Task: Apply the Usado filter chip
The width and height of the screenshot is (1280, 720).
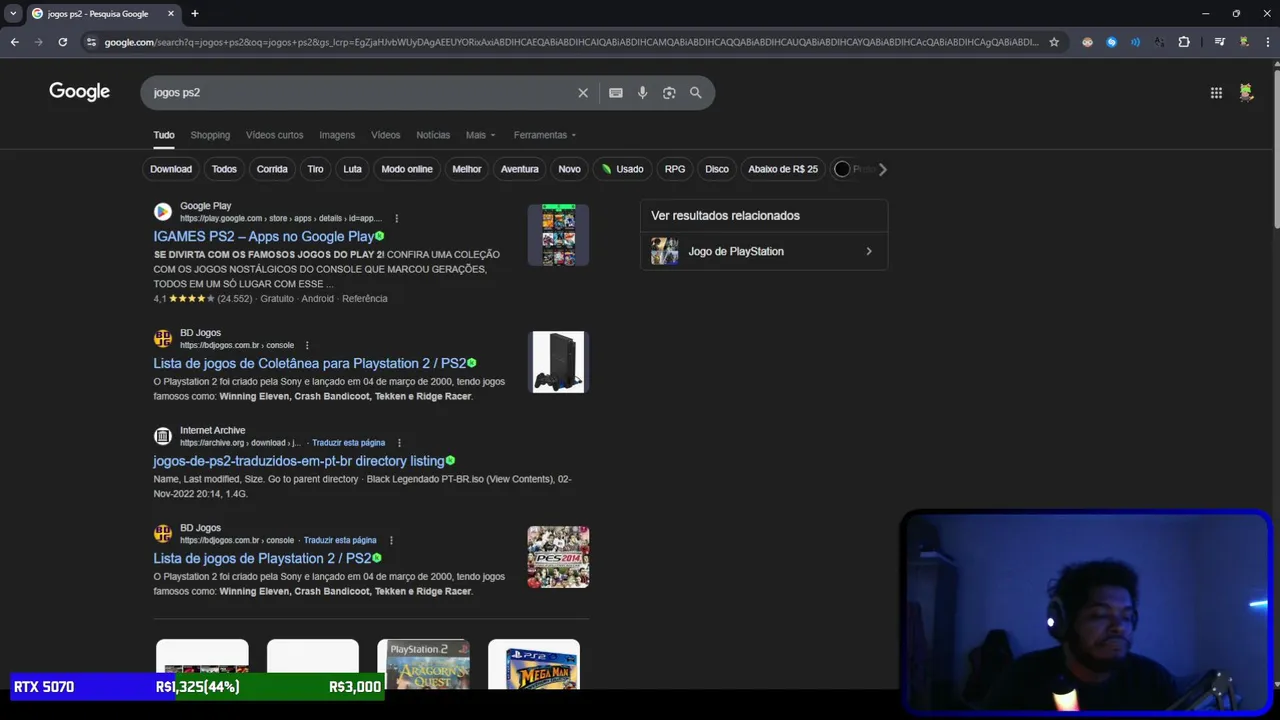Action: tap(622, 169)
